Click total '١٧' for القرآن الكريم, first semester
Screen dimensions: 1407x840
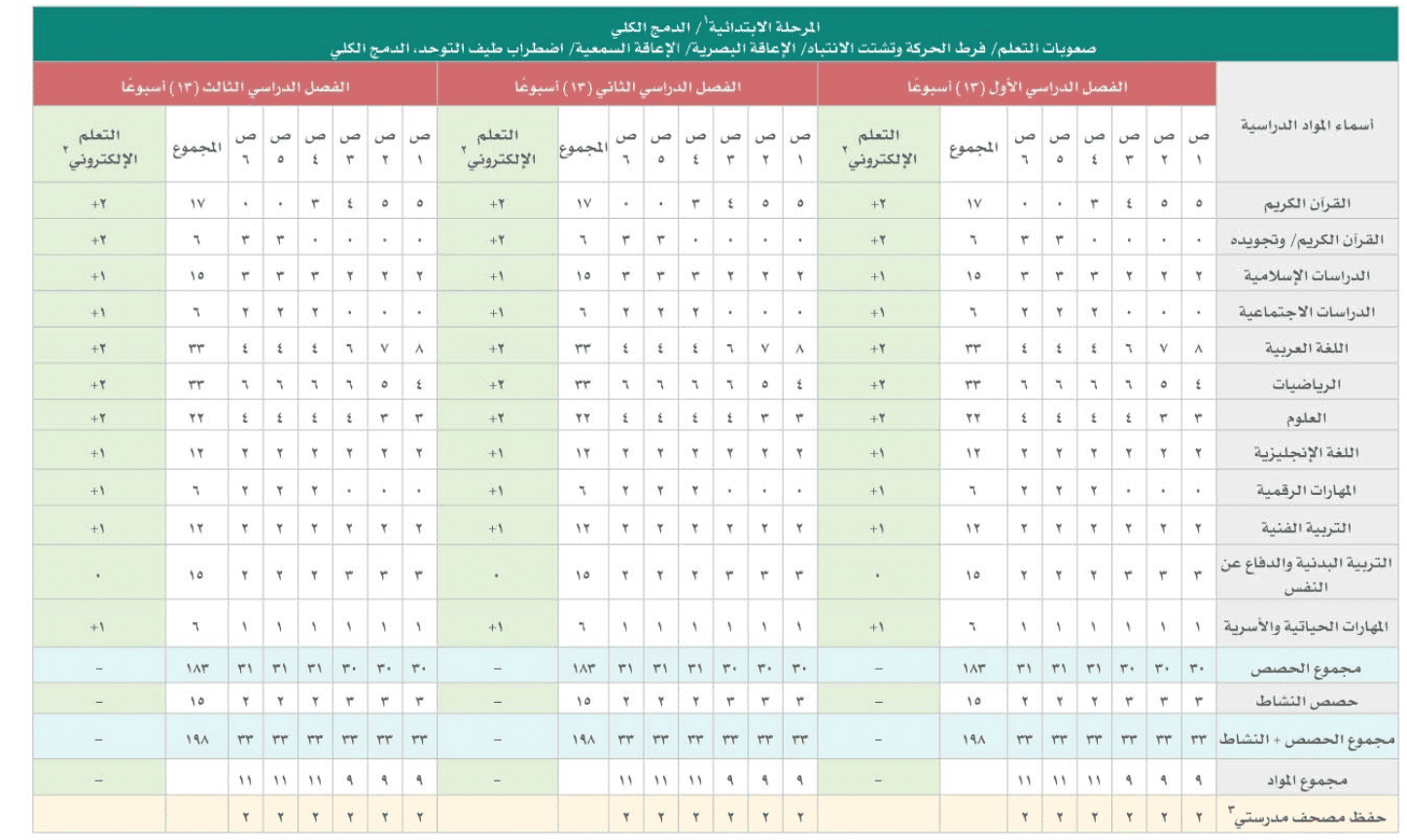[x=974, y=204]
